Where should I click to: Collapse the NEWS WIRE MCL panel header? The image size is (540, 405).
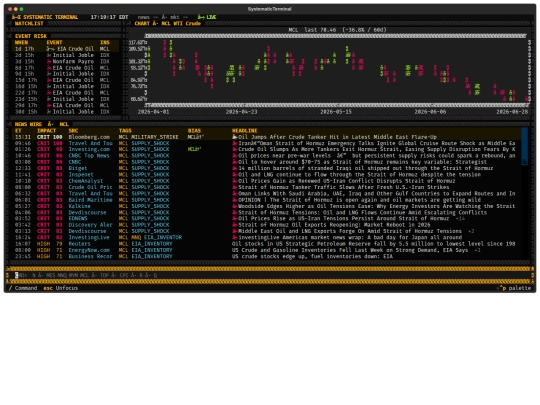(x=41, y=124)
